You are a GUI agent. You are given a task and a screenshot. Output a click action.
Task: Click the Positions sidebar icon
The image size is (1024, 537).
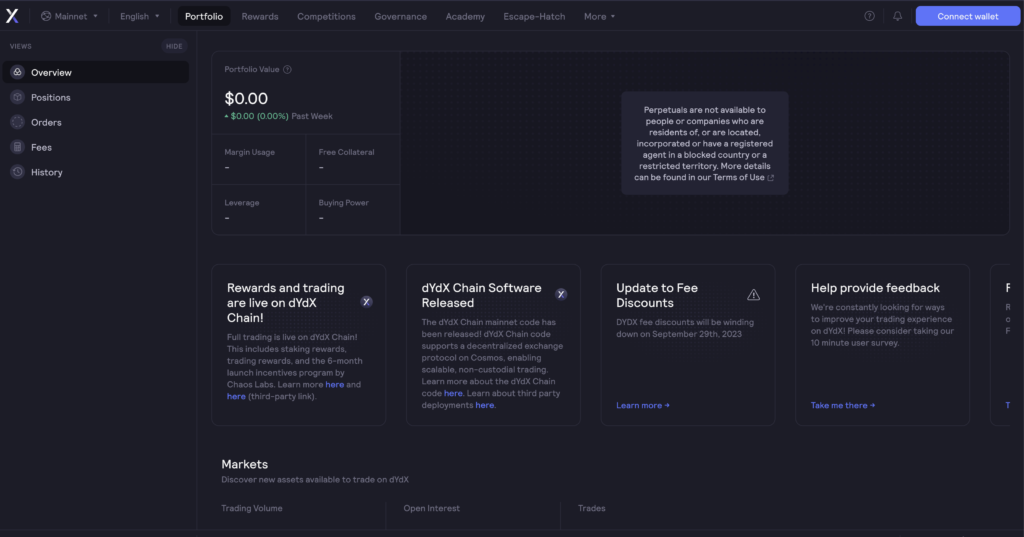17,97
